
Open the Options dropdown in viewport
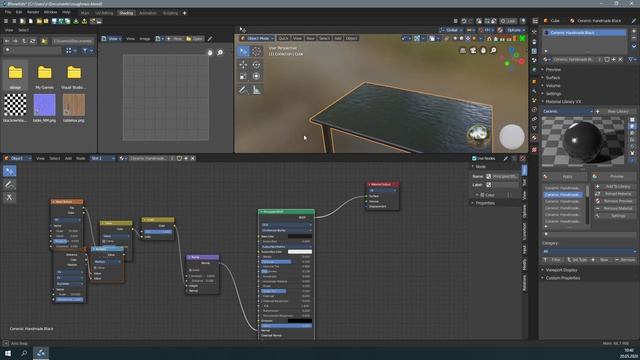pos(516,30)
